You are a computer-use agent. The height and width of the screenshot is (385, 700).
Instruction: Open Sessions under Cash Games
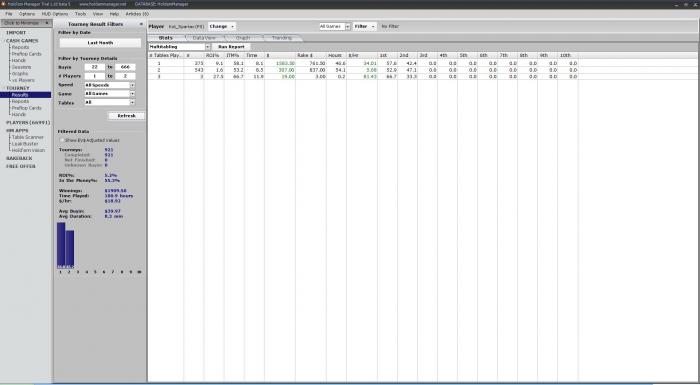(x=21, y=67)
